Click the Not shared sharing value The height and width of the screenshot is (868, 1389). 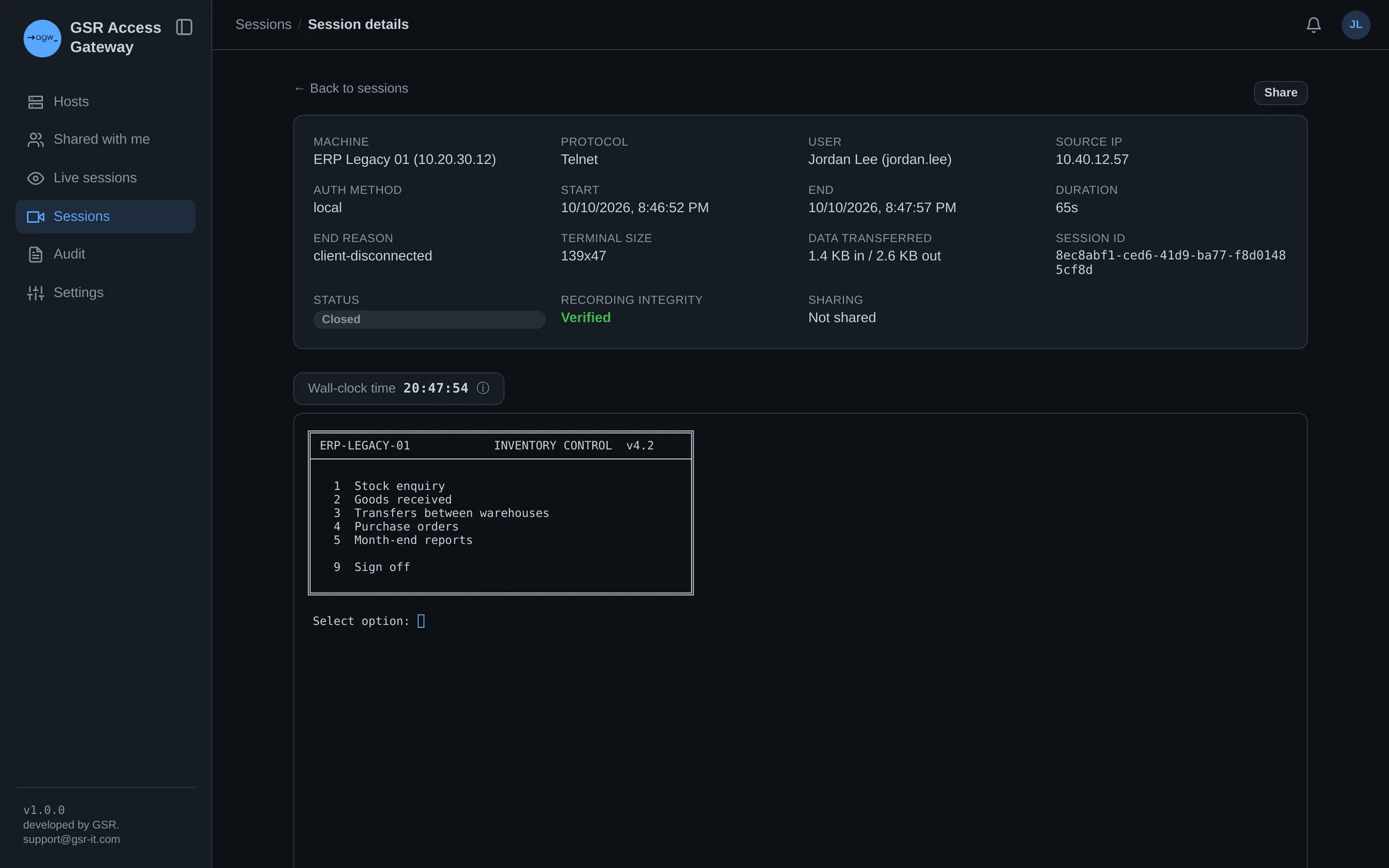click(x=842, y=318)
